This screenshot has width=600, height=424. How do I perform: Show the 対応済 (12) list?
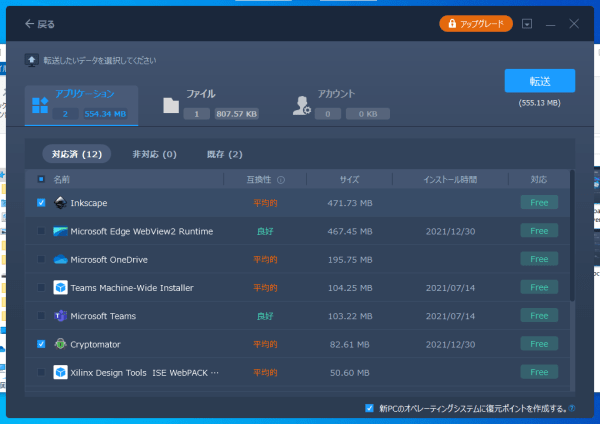pyautogui.click(x=77, y=154)
